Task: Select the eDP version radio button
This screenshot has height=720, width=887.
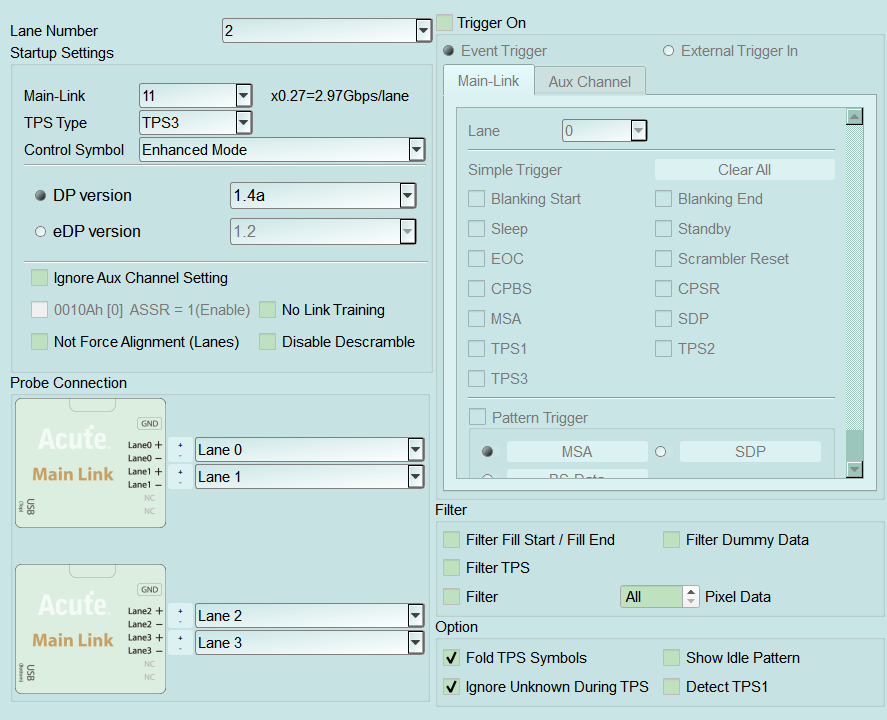Action: click(x=40, y=232)
